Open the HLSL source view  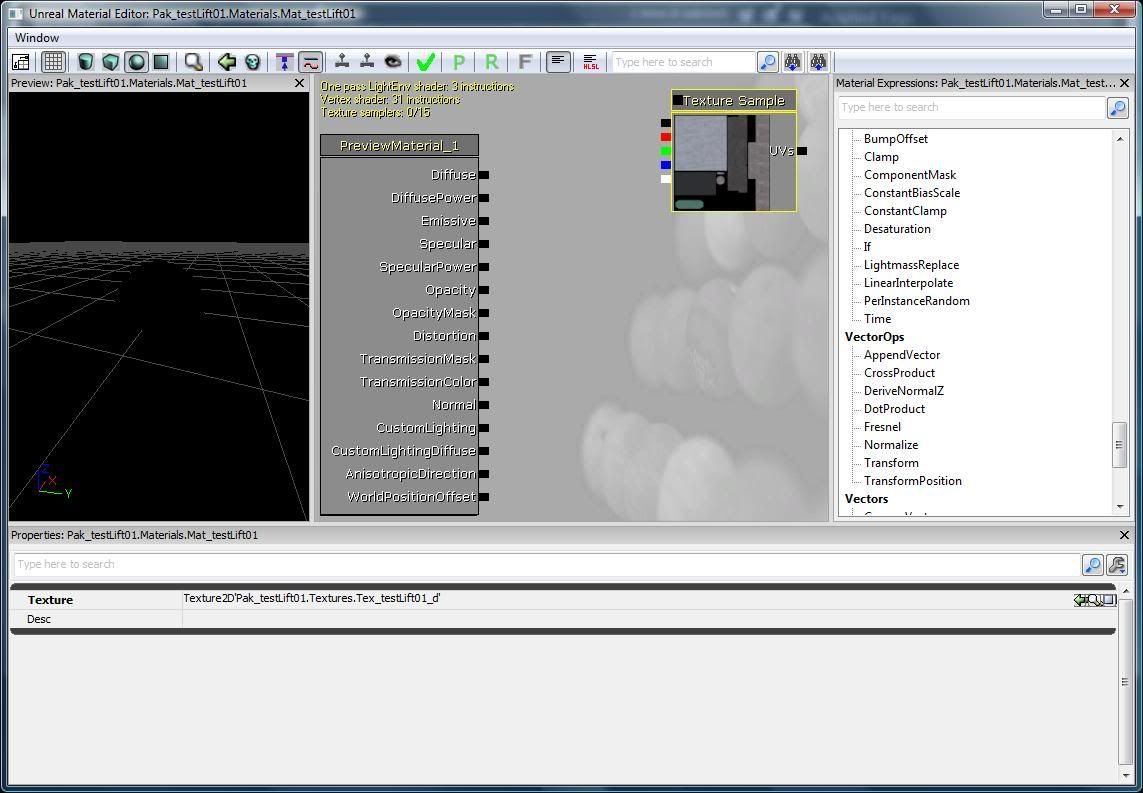pyautogui.click(x=590, y=62)
